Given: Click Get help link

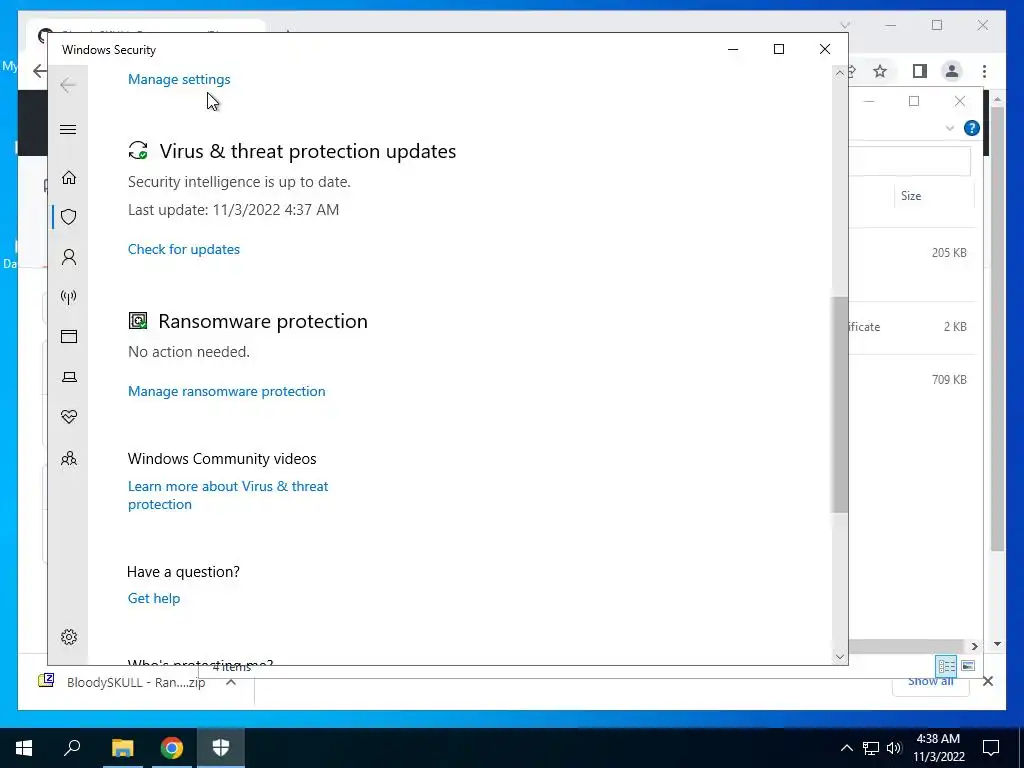Looking at the screenshot, I should click(x=154, y=598).
